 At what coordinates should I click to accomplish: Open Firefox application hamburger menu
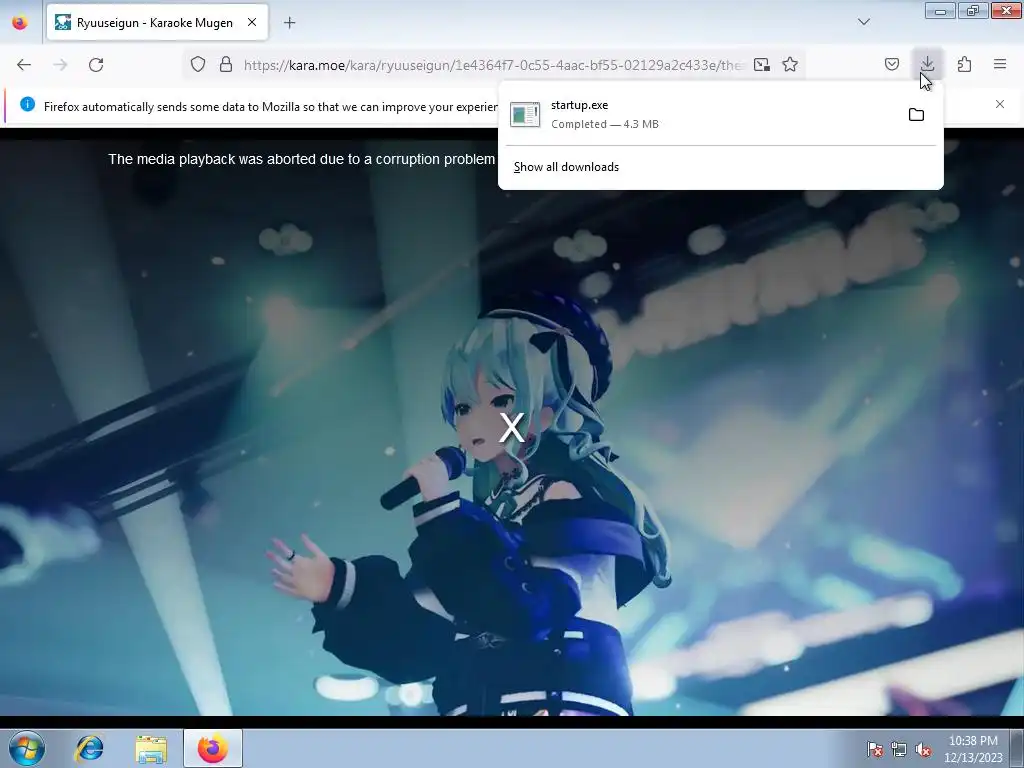1000,64
